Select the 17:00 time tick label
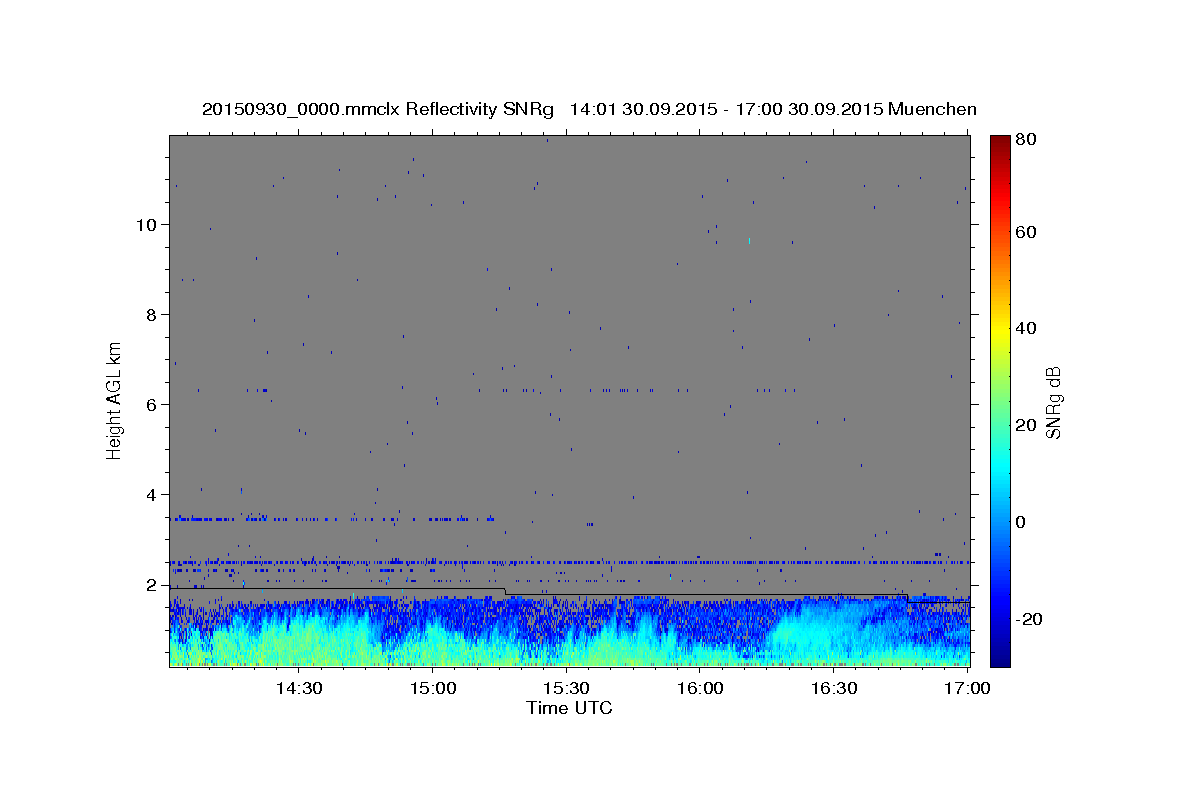The height and width of the screenshot is (800, 1200). point(968,688)
